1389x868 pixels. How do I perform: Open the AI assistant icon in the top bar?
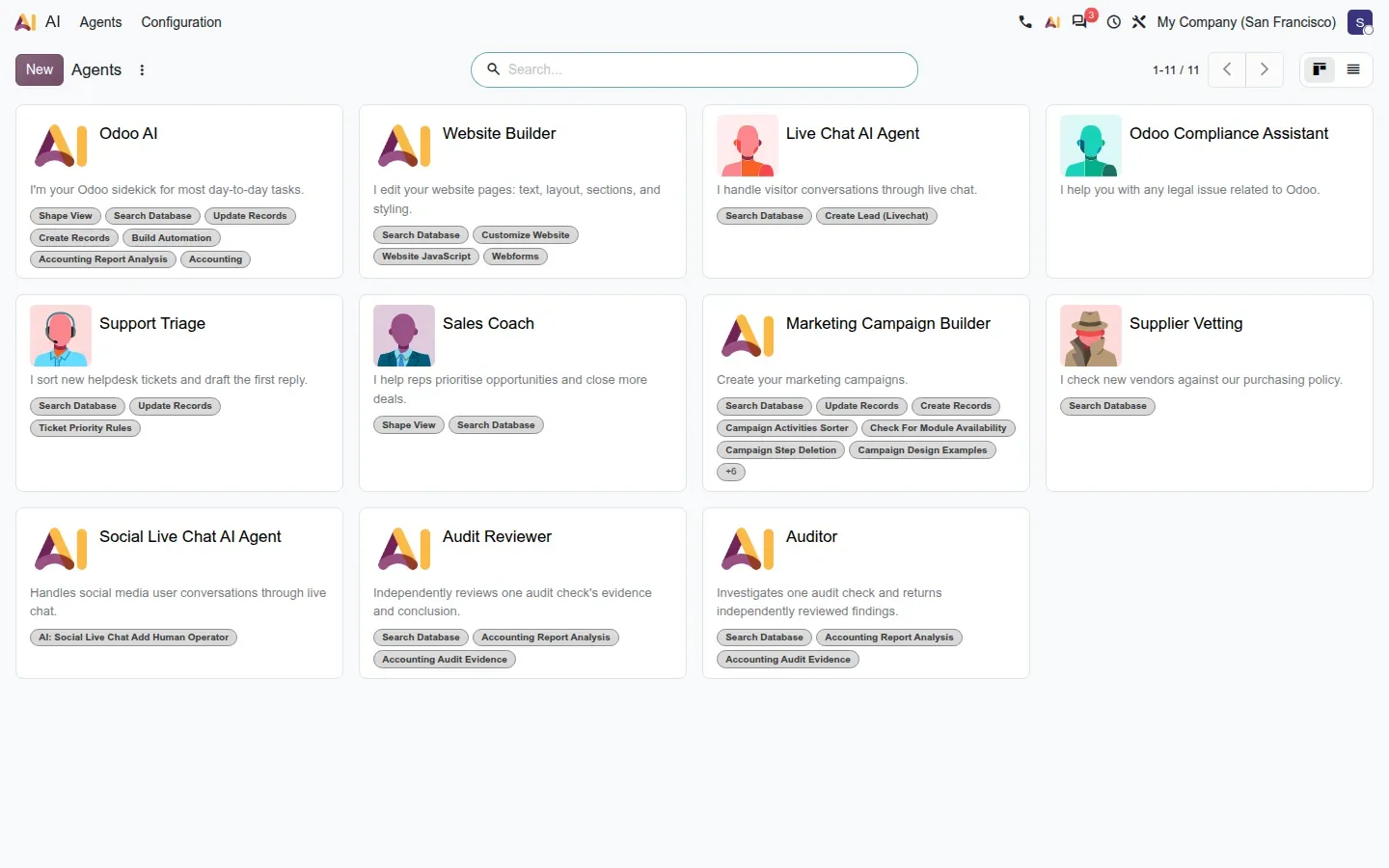[1052, 22]
